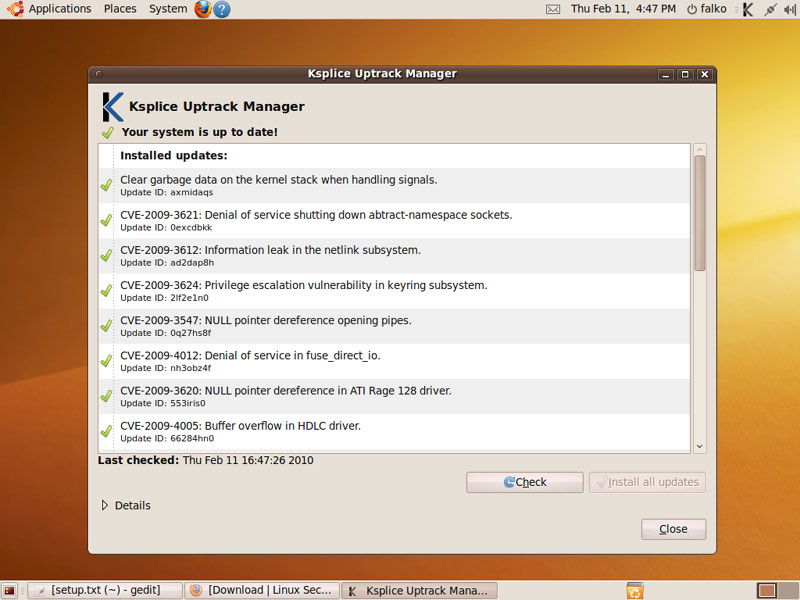Open the Applications menu
This screenshot has height=600, width=800.
tap(50, 9)
